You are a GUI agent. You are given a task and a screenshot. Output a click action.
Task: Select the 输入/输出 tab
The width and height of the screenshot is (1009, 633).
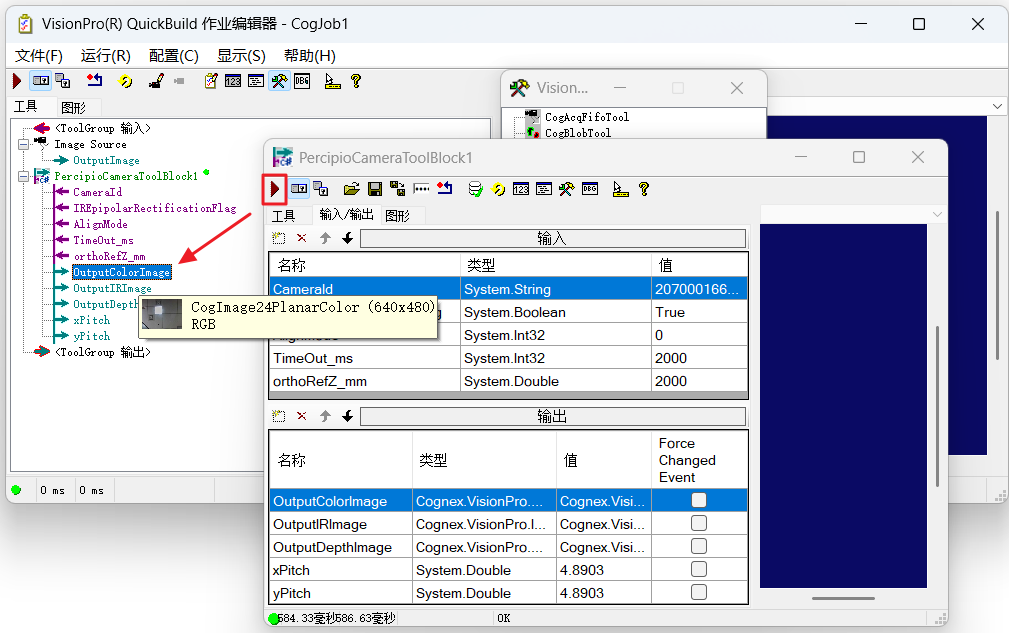pyautogui.click(x=346, y=214)
